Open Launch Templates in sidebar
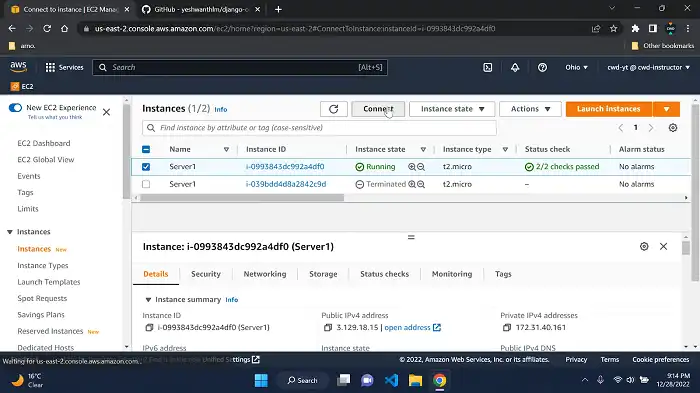 pos(49,282)
